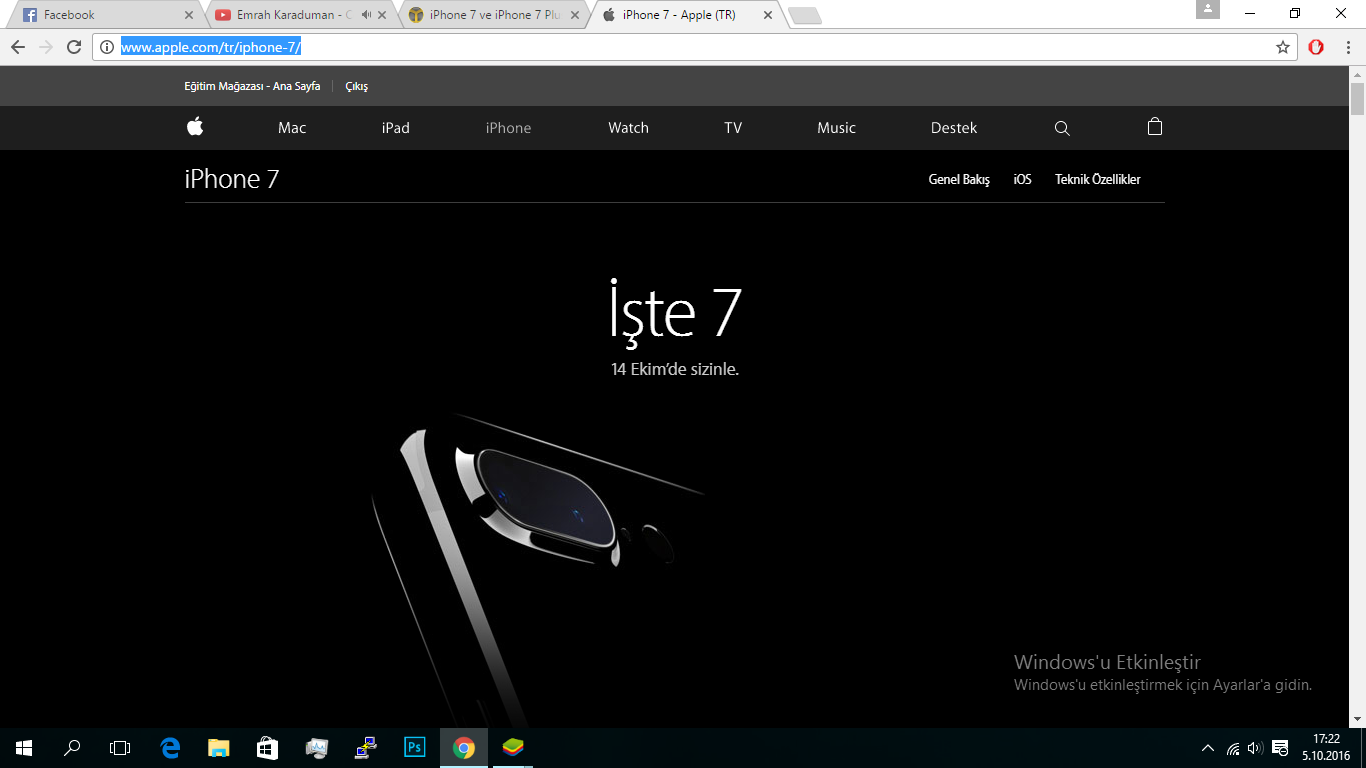The height and width of the screenshot is (768, 1366).
Task: Go to the TV section
Action: (733, 128)
